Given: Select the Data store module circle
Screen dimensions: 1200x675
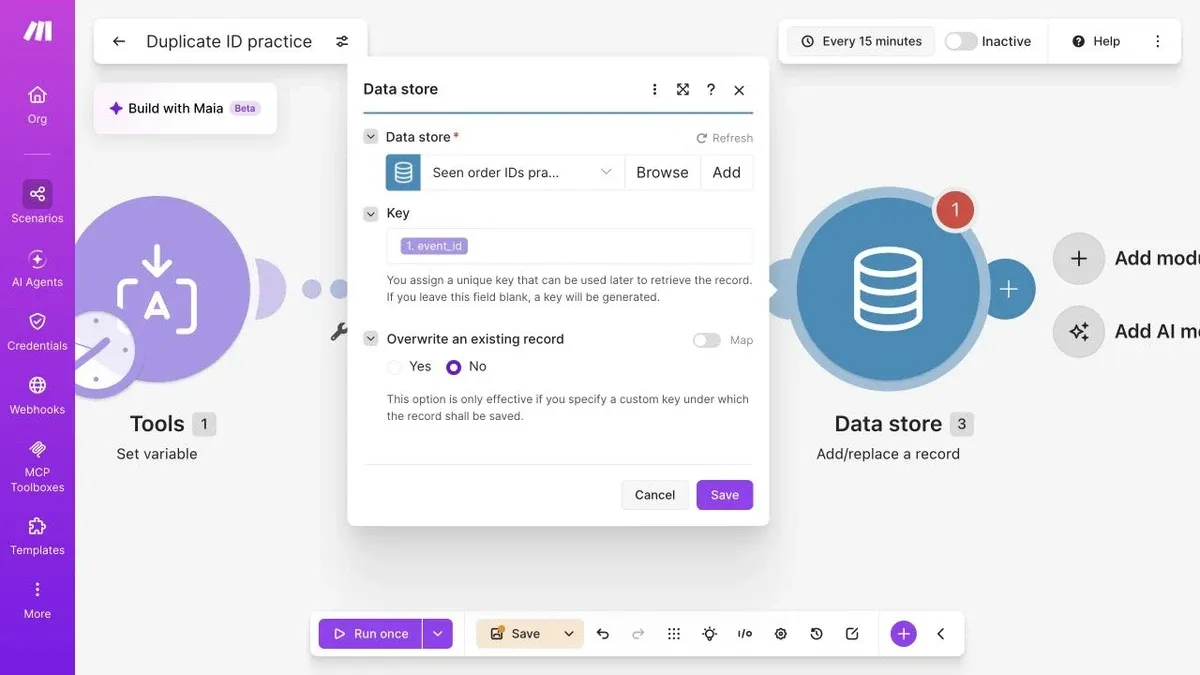Looking at the screenshot, I should (x=888, y=289).
